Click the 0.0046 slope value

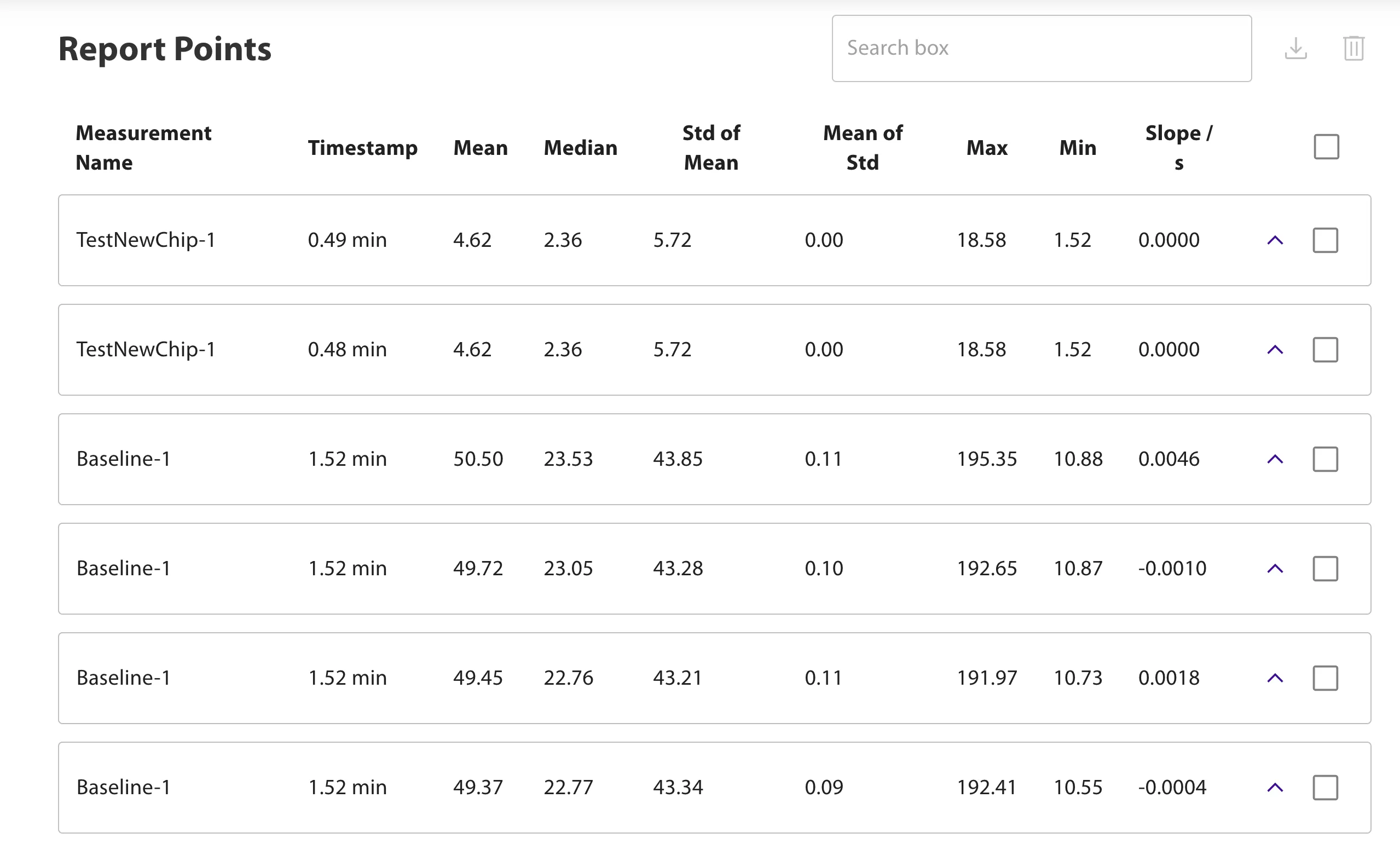click(x=1168, y=459)
